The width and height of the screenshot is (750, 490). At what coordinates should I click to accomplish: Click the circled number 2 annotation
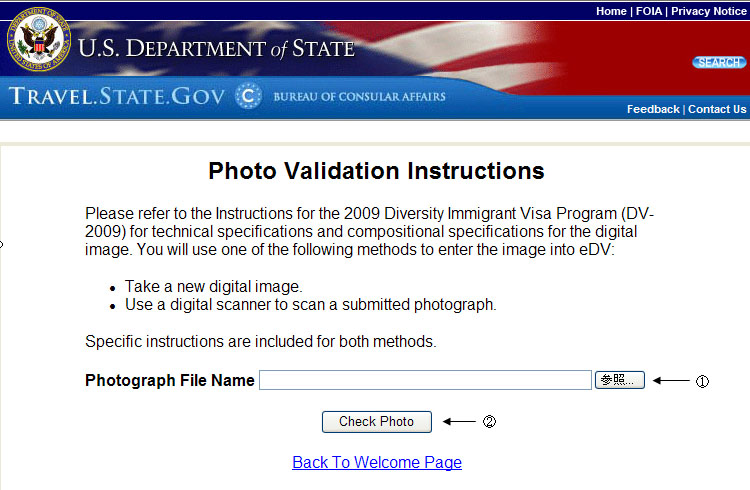tap(489, 422)
